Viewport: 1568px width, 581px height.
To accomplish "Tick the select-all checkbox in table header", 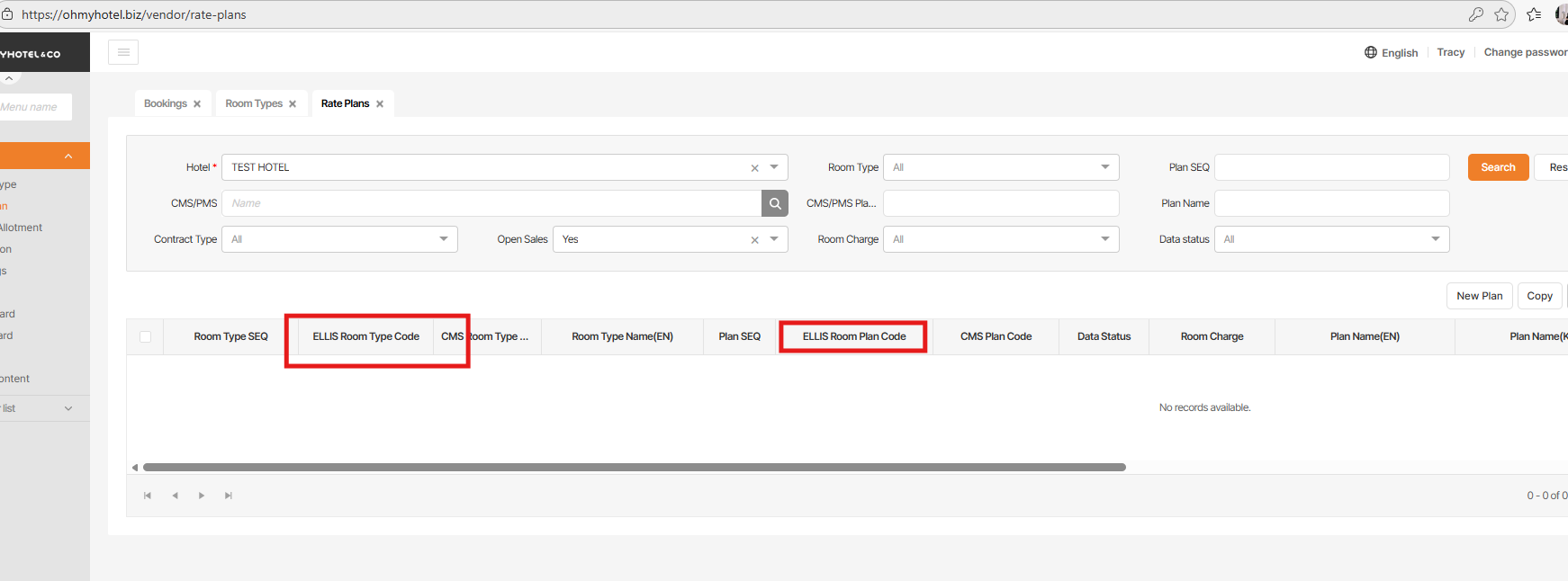I will click(x=145, y=337).
